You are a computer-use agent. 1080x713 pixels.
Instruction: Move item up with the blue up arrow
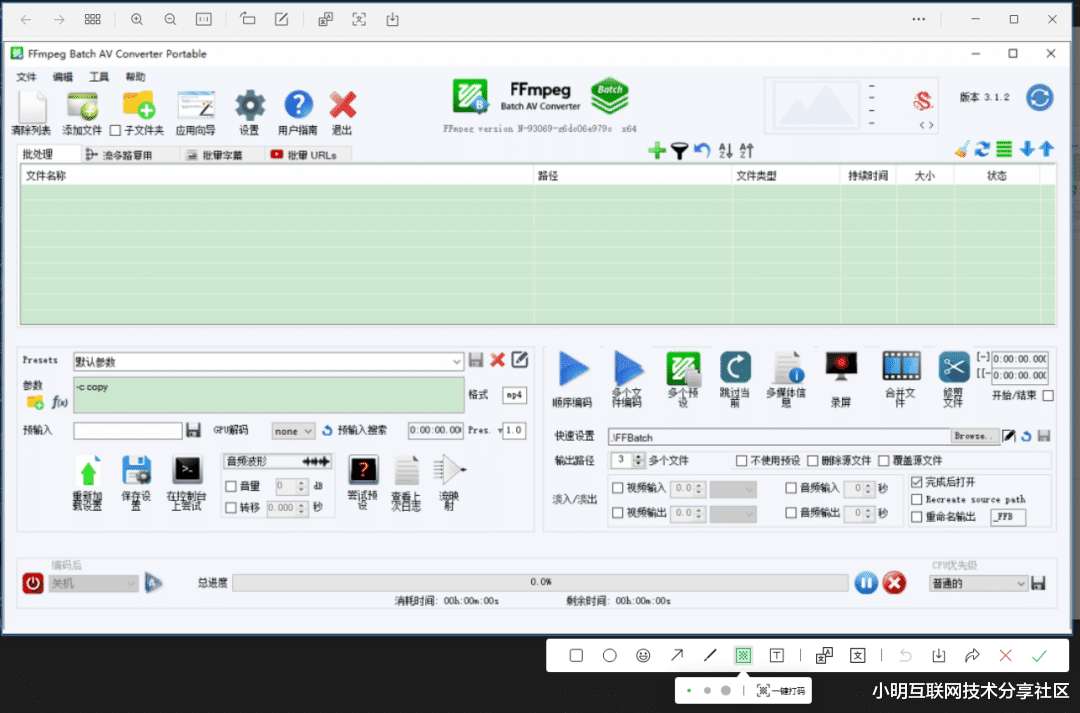[x=1046, y=149]
